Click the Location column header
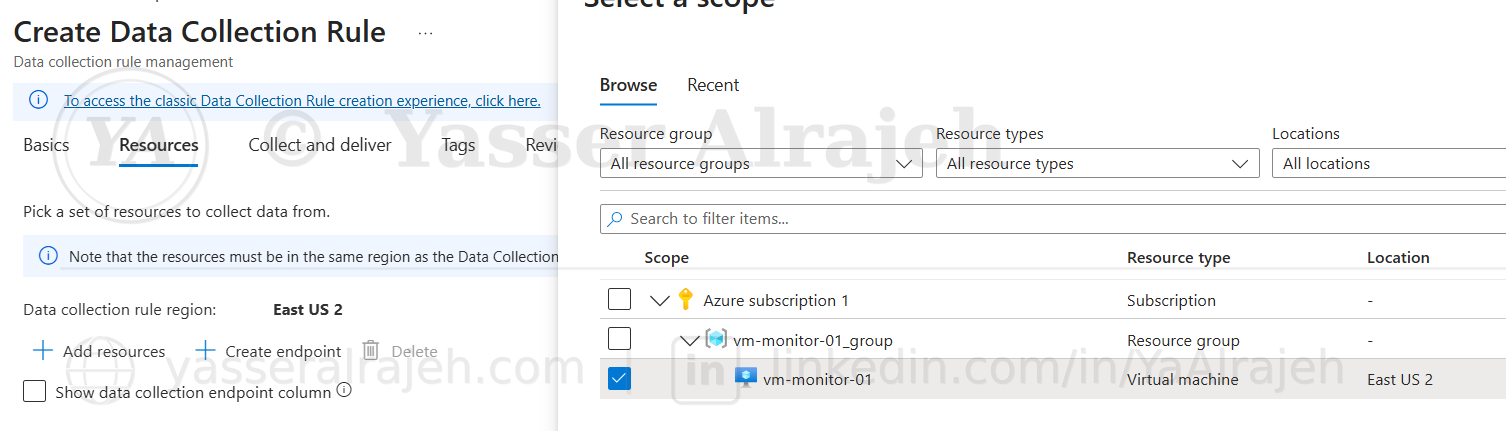Image resolution: width=1506 pixels, height=431 pixels. click(x=1398, y=257)
